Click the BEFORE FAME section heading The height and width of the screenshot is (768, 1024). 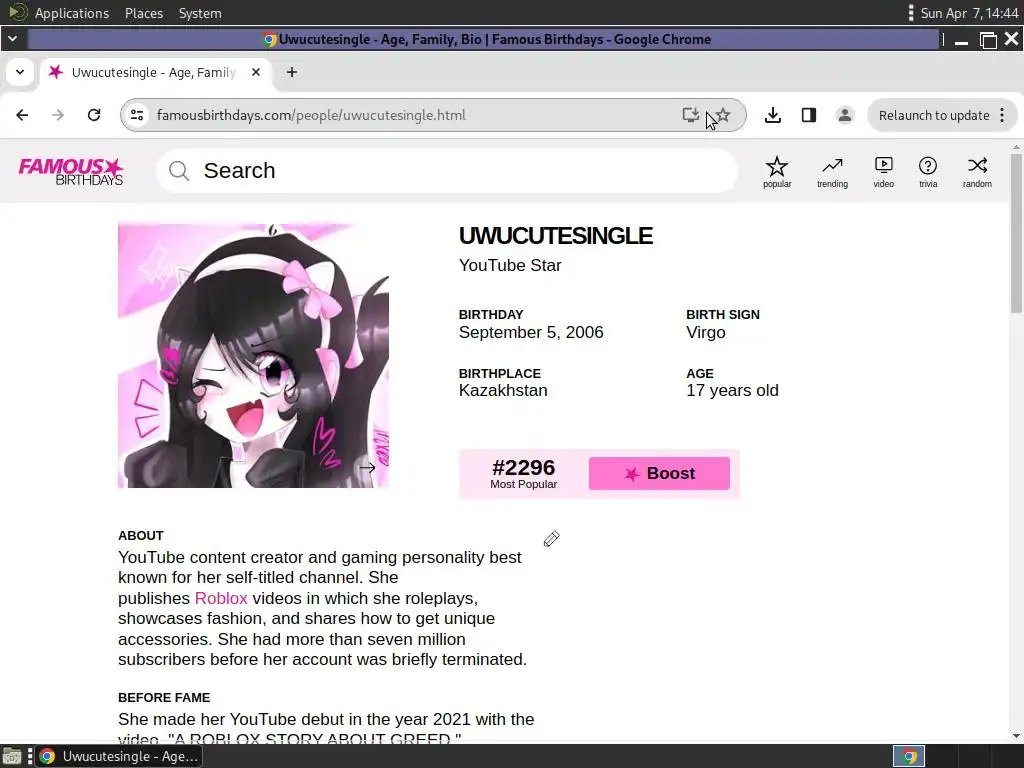[x=164, y=697]
